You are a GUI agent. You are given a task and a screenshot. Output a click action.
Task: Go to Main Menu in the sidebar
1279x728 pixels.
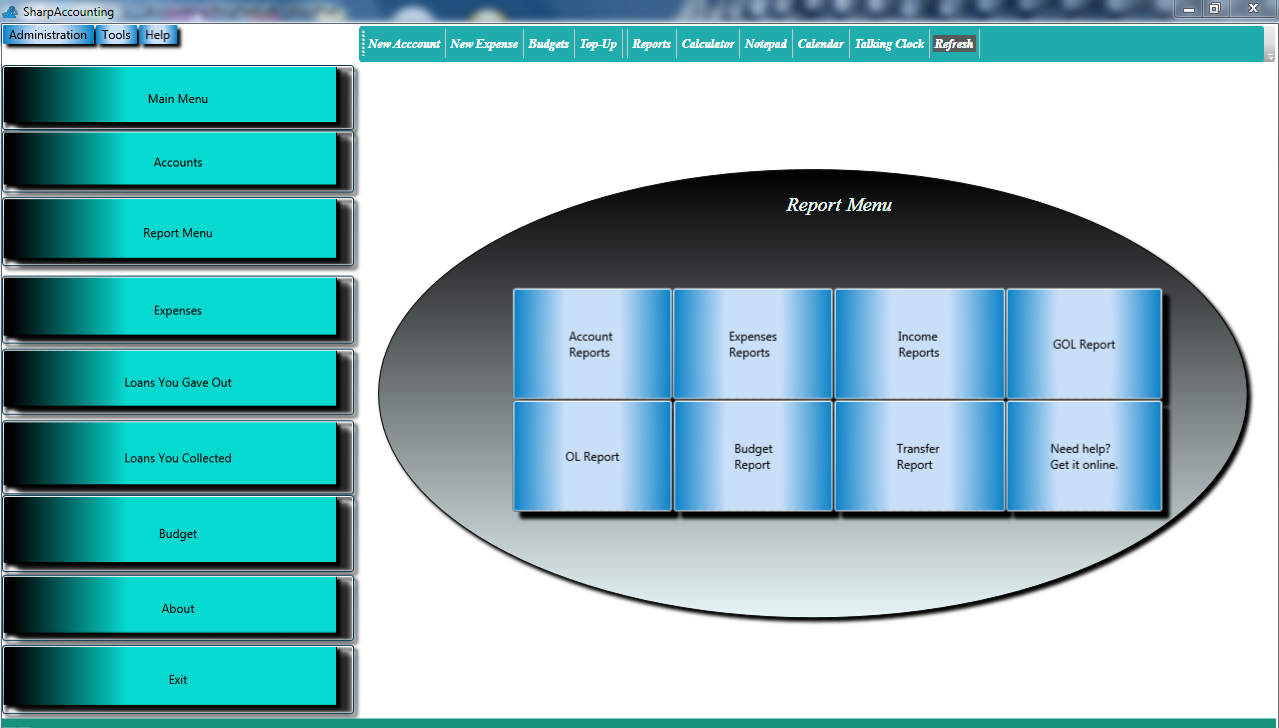coord(178,97)
